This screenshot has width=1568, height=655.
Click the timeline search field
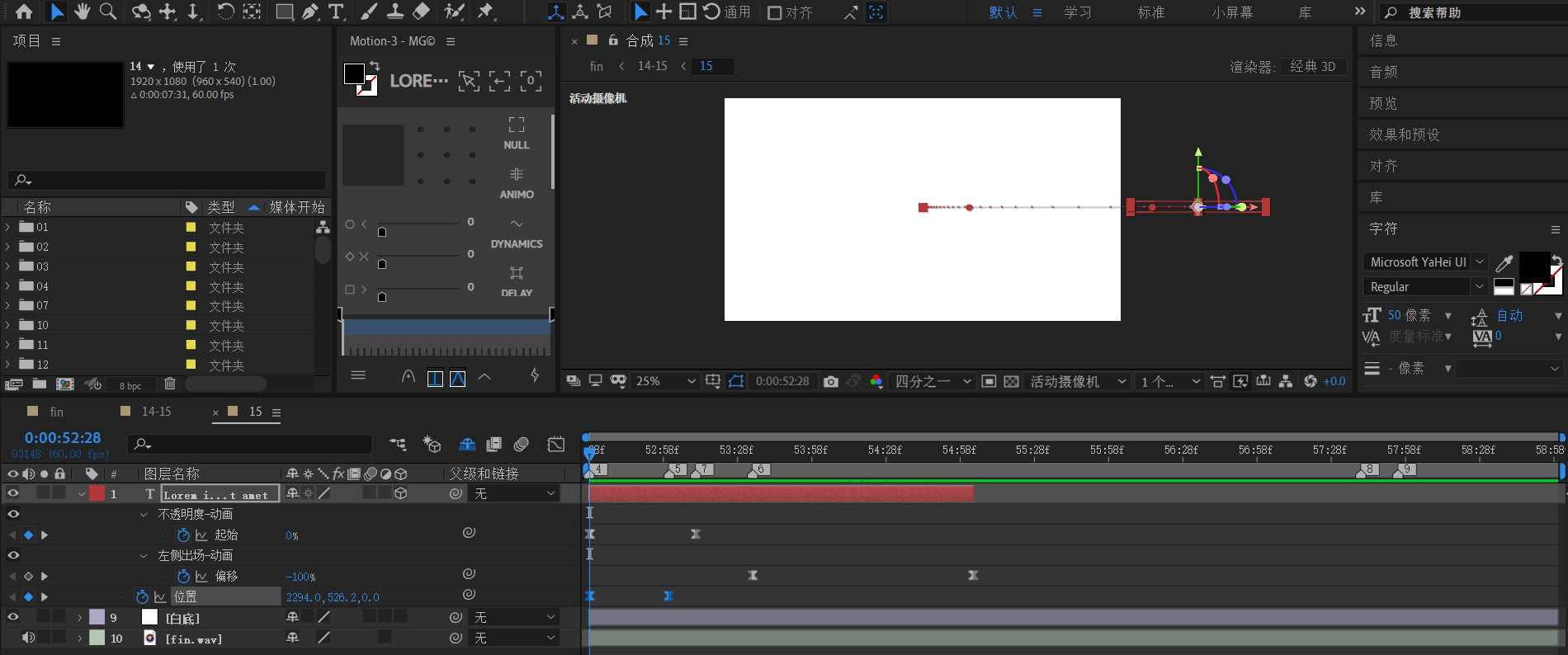tap(250, 444)
